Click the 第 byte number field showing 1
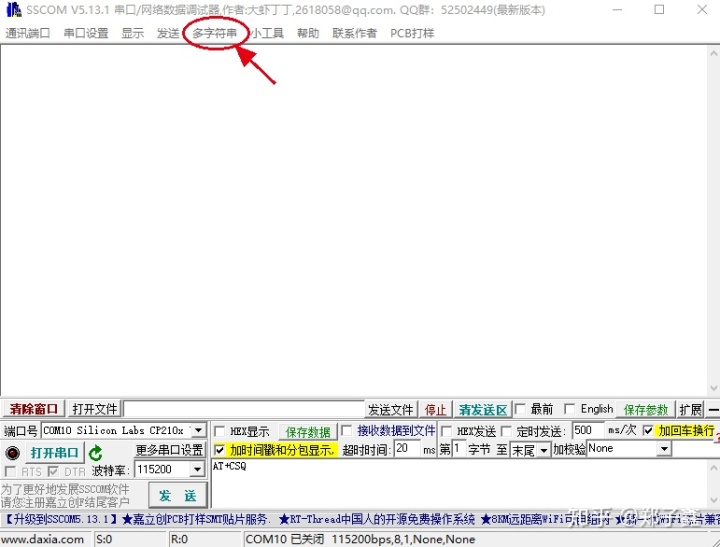720x547 pixels. coord(458,449)
